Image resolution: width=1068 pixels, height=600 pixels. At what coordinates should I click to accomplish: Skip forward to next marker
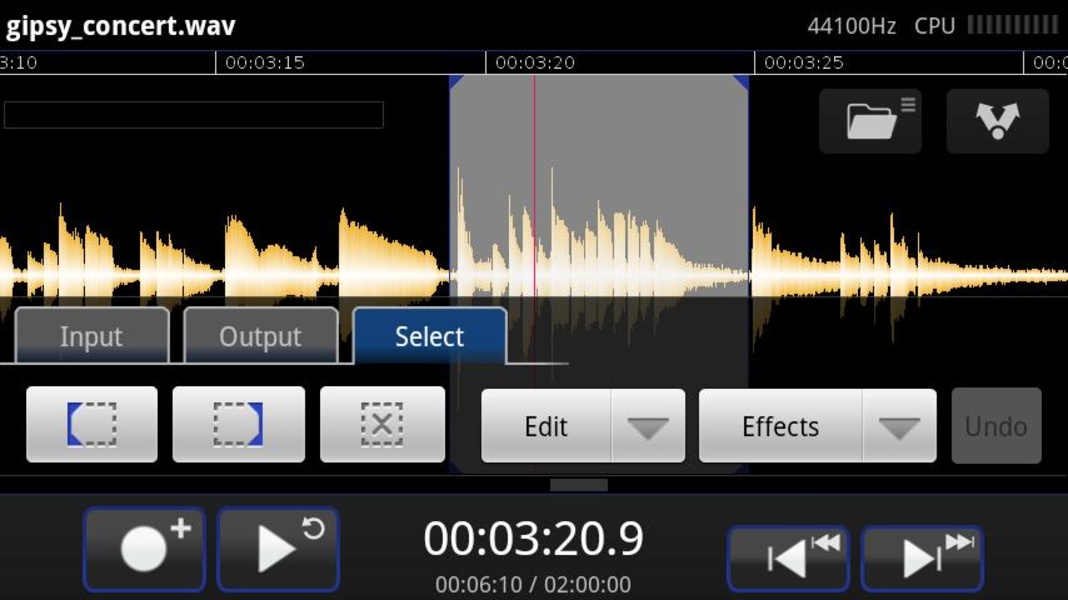point(922,558)
